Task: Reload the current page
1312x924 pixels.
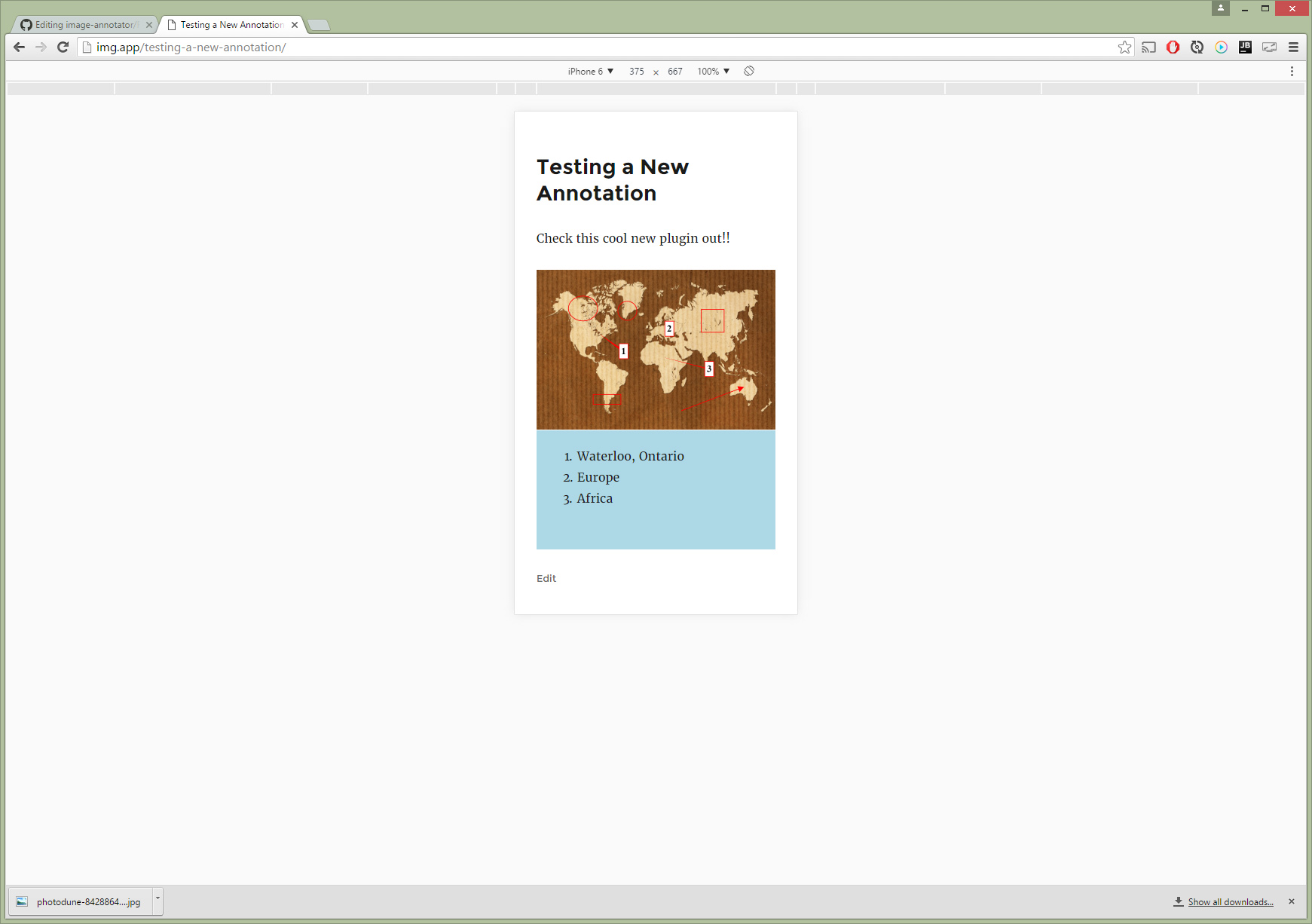Action: tap(63, 47)
